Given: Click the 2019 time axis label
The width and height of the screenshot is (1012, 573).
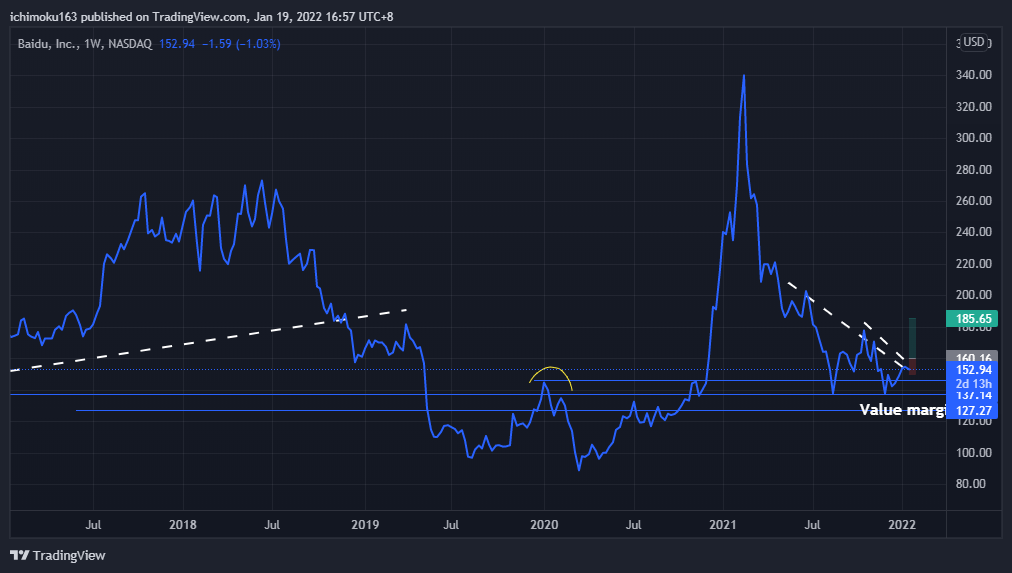Looking at the screenshot, I should pos(365,525).
